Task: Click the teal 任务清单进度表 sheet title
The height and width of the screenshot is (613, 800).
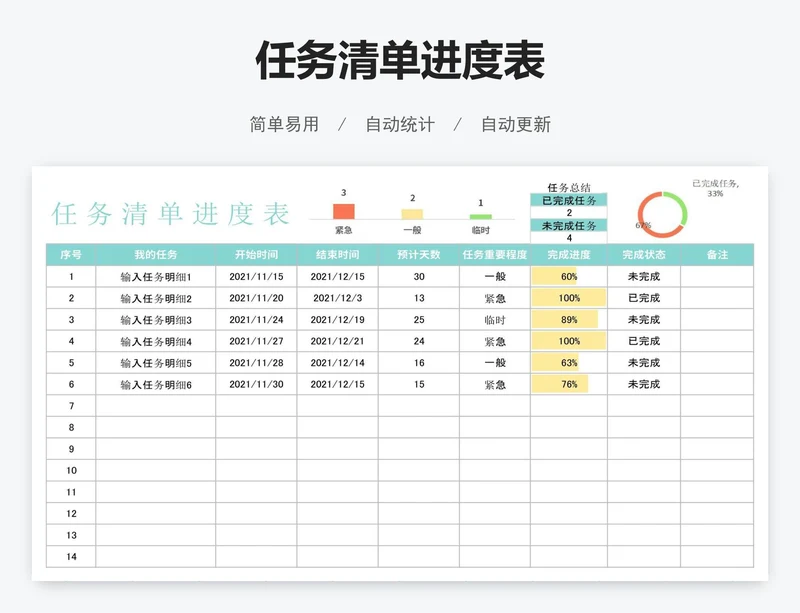Action: pyautogui.click(x=170, y=214)
